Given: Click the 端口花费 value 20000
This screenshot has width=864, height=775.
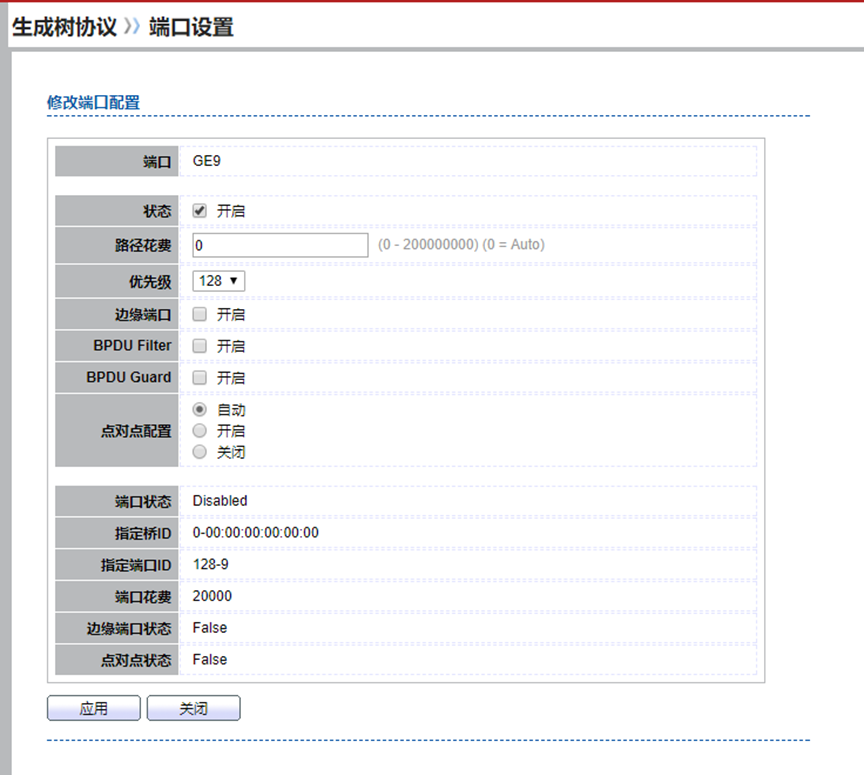Looking at the screenshot, I should click(212, 597).
